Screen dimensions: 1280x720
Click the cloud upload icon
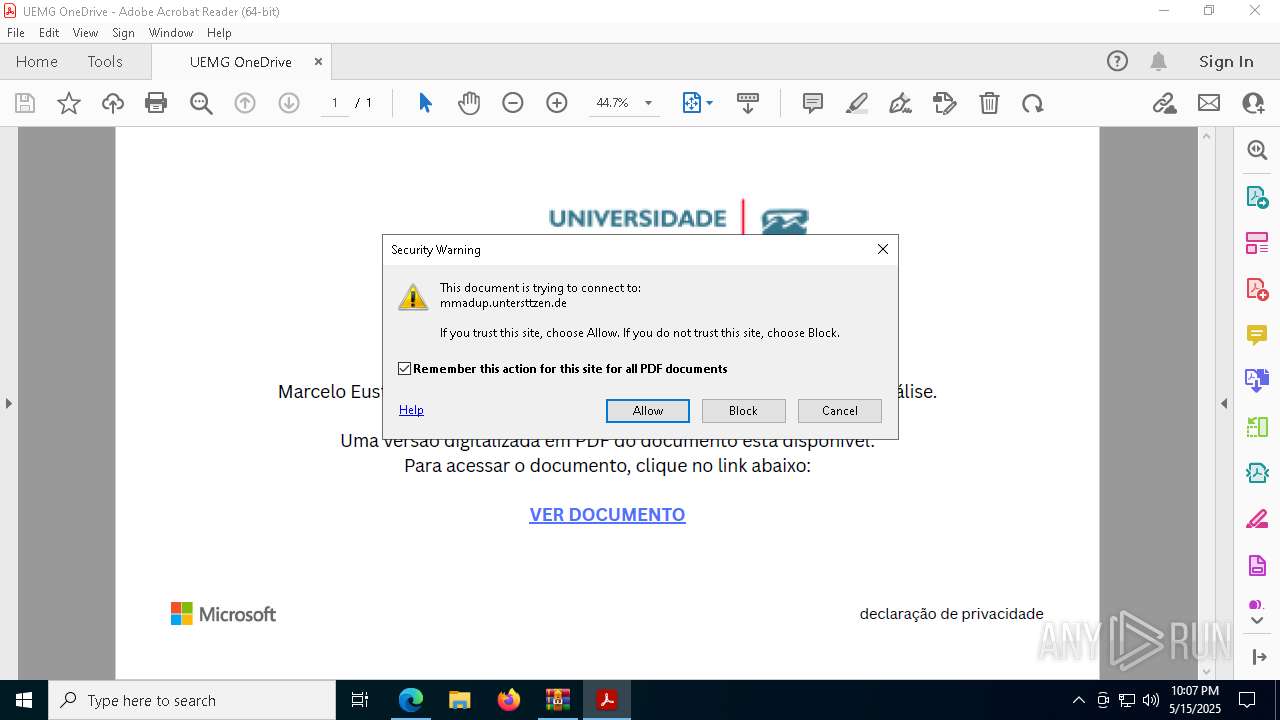(113, 103)
